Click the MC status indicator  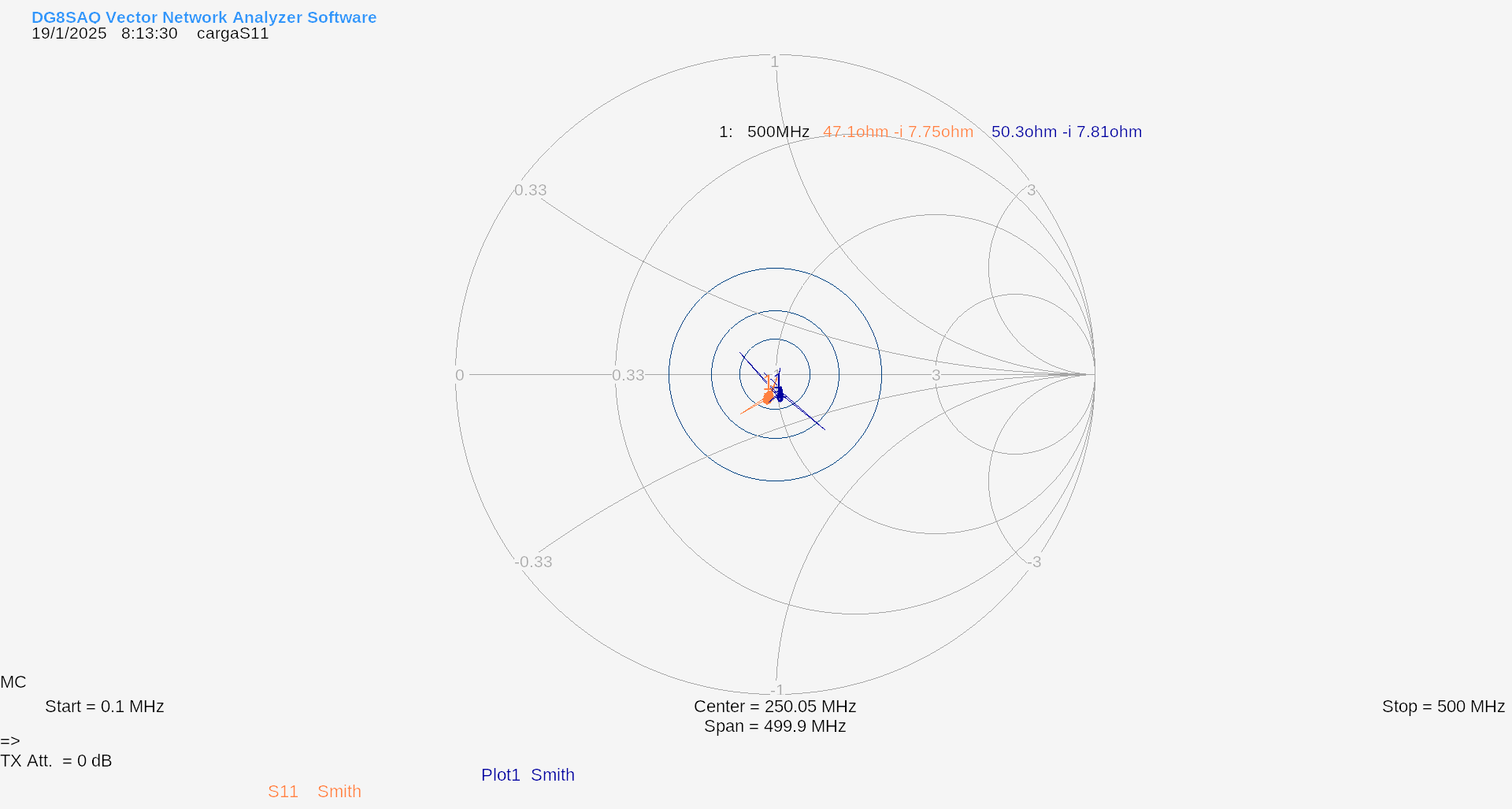[x=13, y=682]
